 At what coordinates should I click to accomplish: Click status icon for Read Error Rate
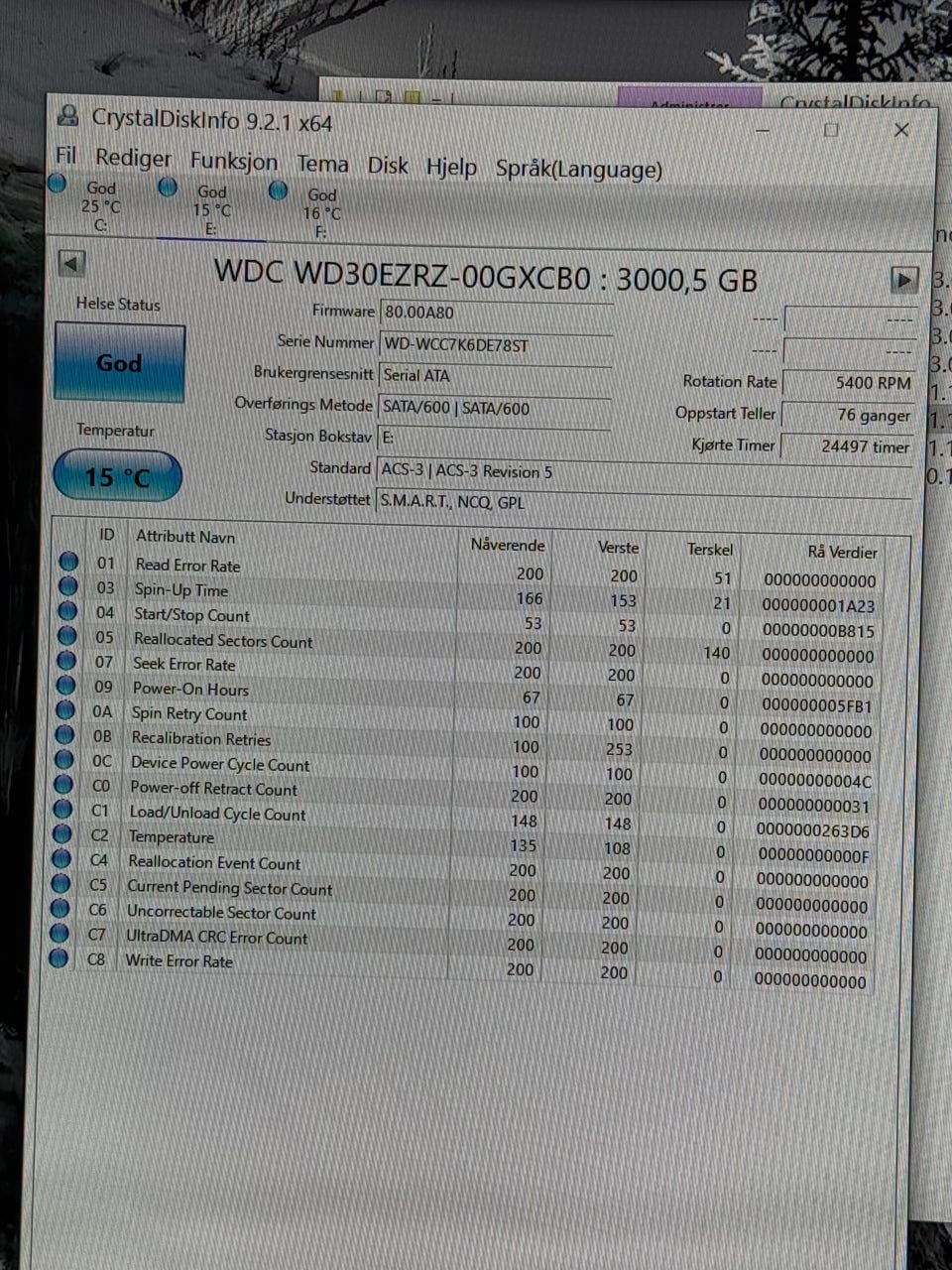pos(68,562)
